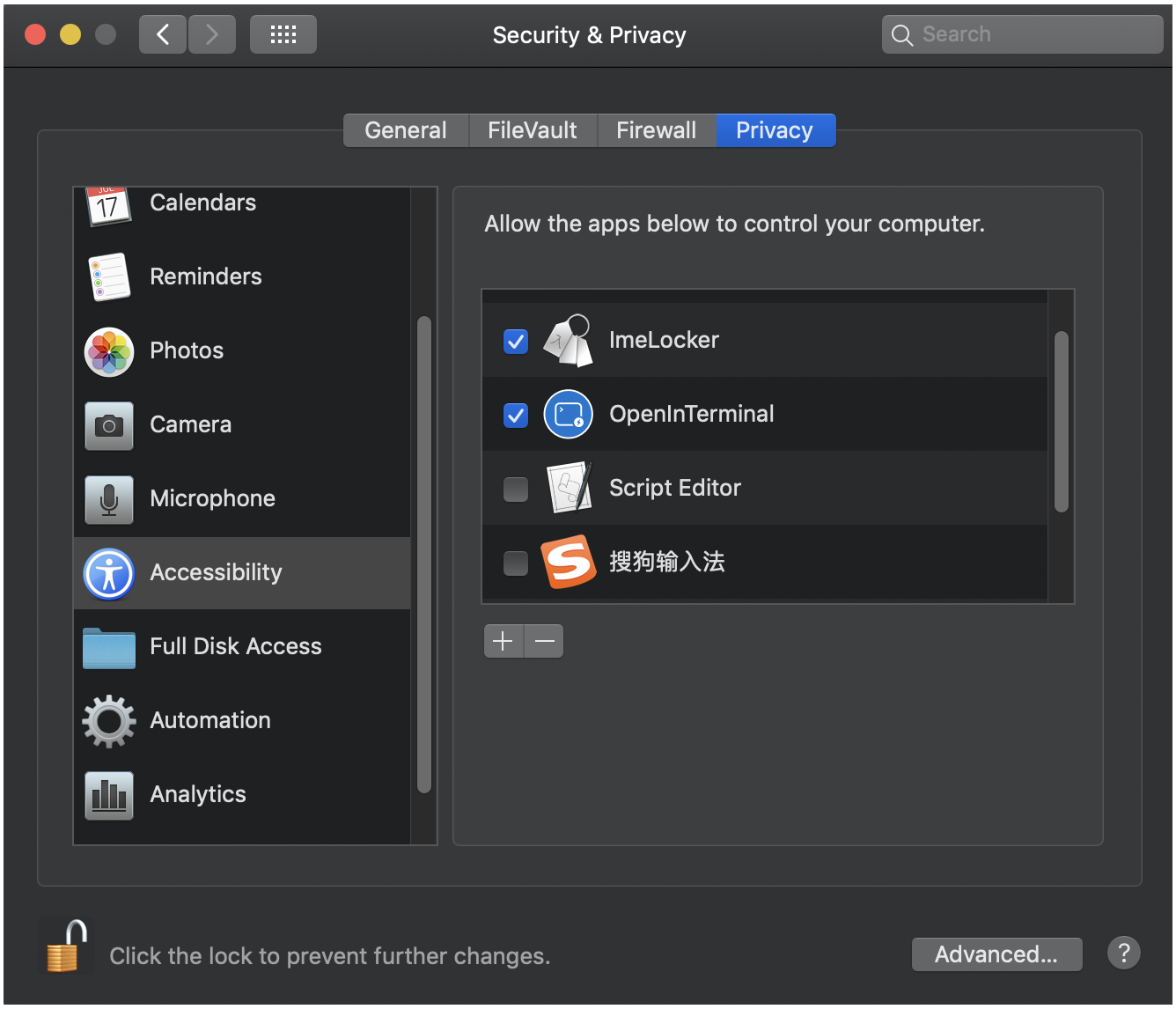Viewport: 1176px width, 1009px height.
Task: Enable the Script Editor checkbox
Action: [x=516, y=489]
